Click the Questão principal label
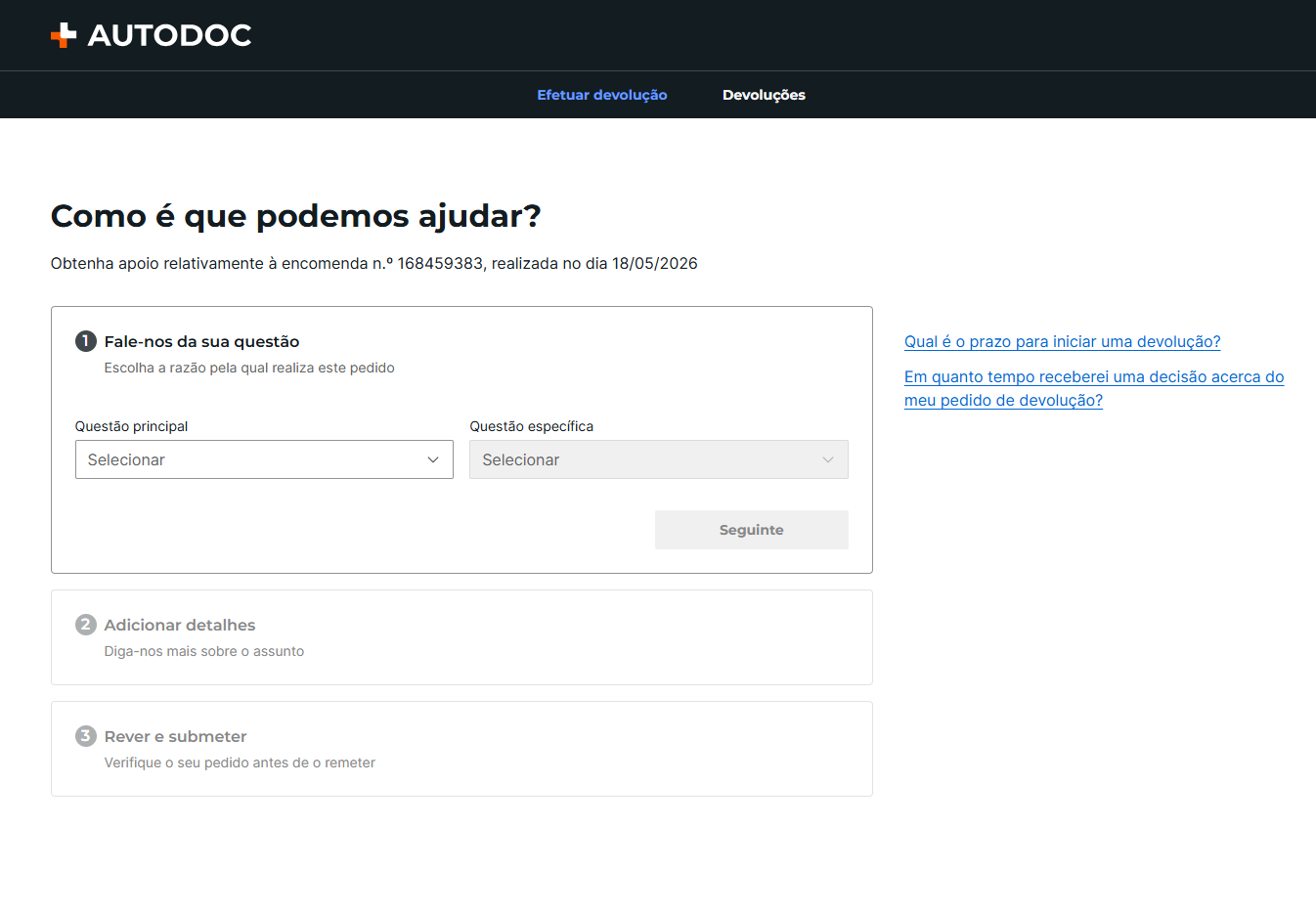This screenshot has height=914, width=1316. (132, 426)
